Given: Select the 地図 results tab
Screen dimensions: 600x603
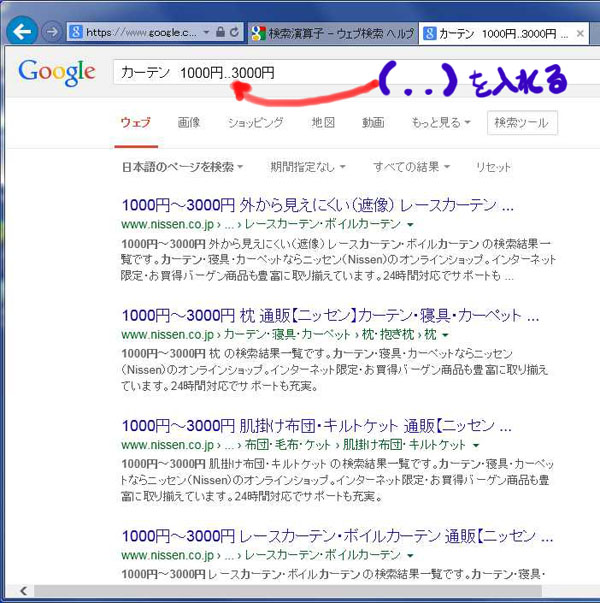Looking at the screenshot, I should coord(323,123).
